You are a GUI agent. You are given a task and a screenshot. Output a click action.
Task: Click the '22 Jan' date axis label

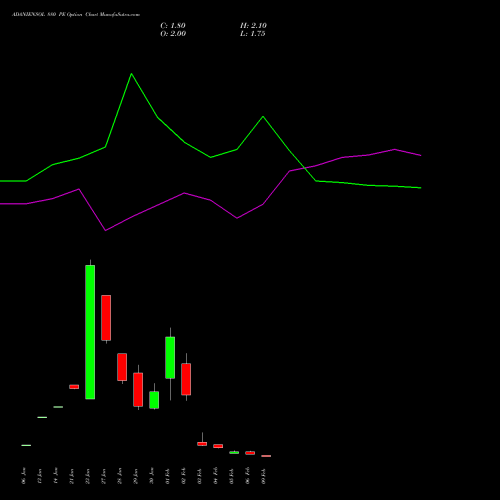pyautogui.click(x=88, y=476)
